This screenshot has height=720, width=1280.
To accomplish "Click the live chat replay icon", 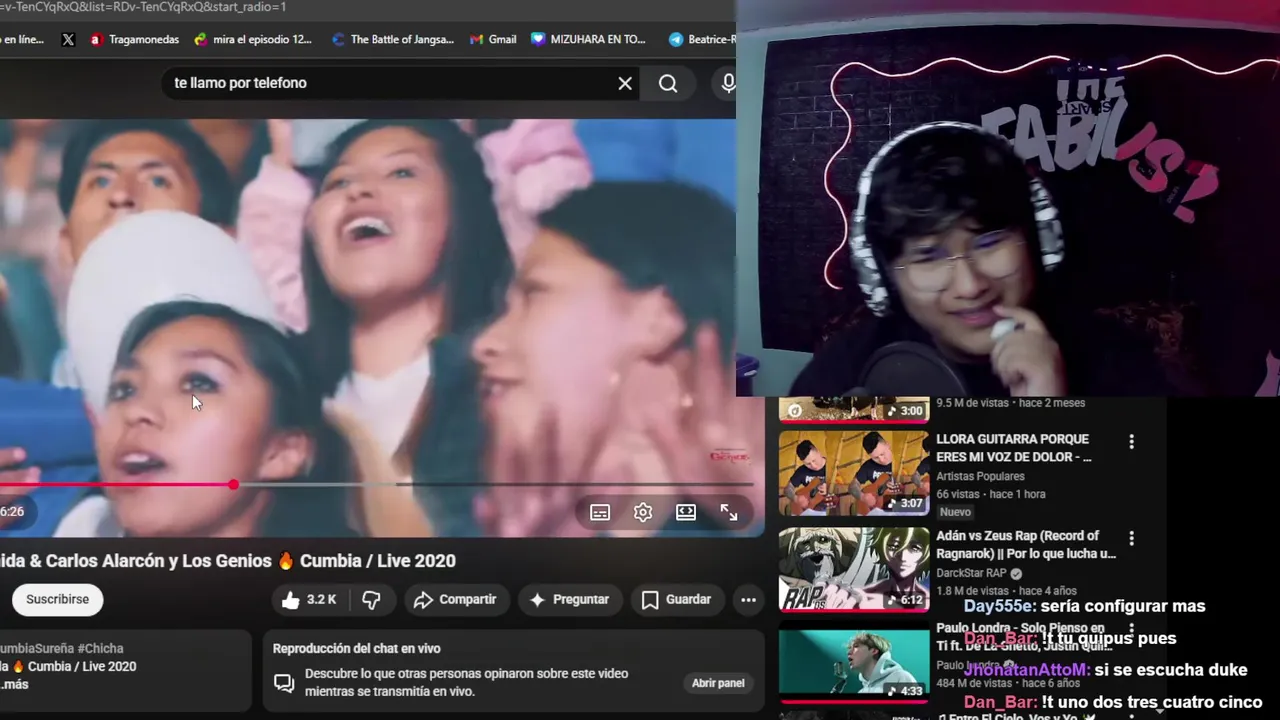I will 284,683.
